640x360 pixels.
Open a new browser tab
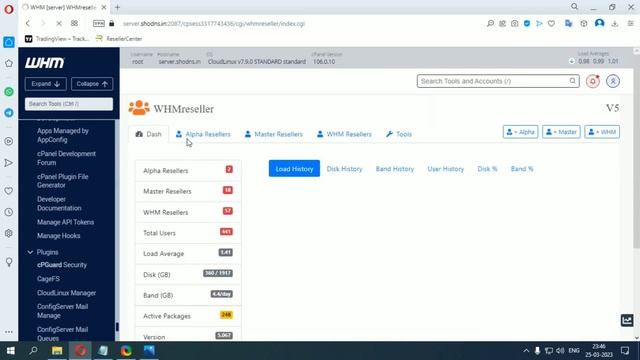(x=118, y=7)
